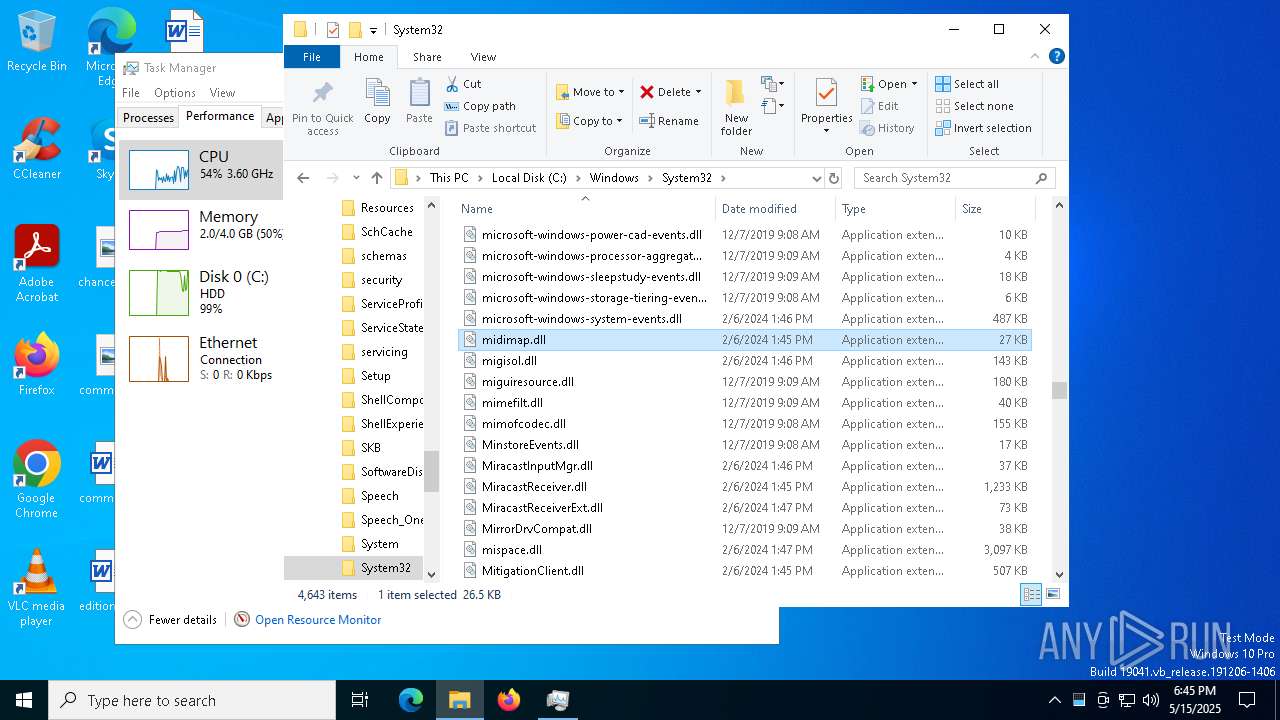Click Edit in Open group
Viewport: 1280px width, 720px height.
pyautogui.click(x=879, y=106)
